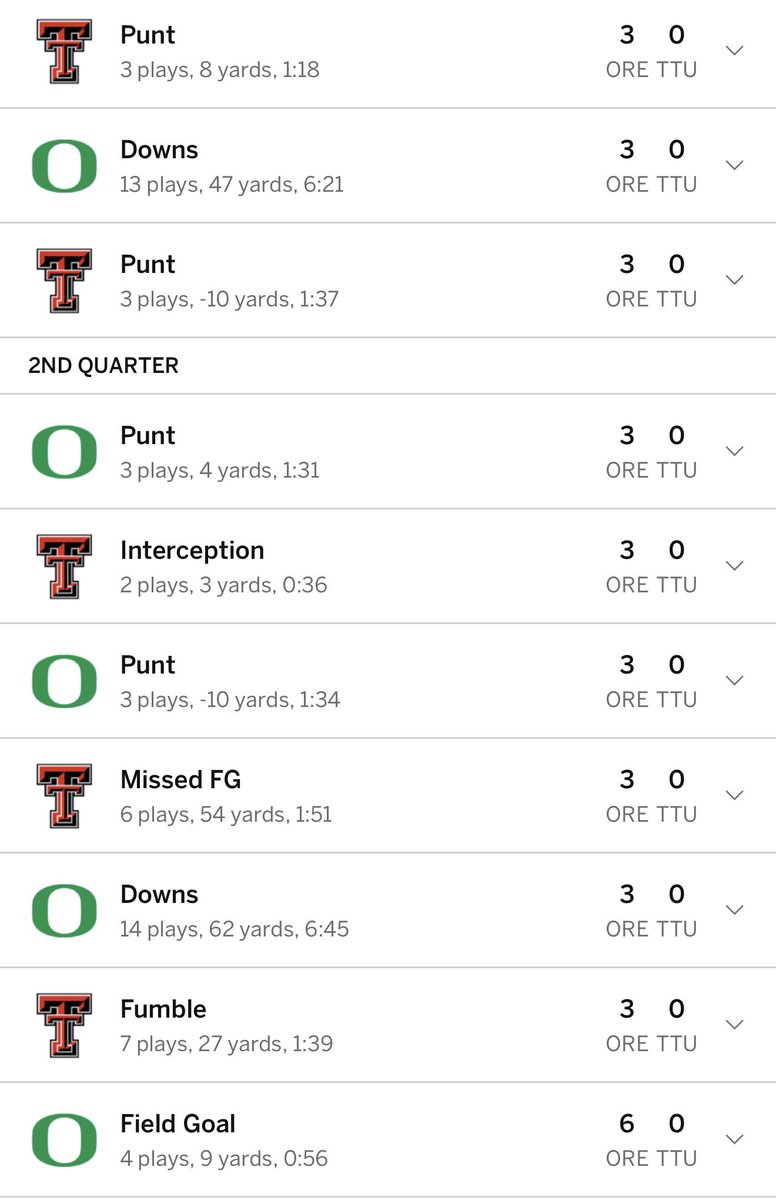The height and width of the screenshot is (1200, 776).
Task: Select the "Field Goal" drive title
Action: click(177, 1124)
